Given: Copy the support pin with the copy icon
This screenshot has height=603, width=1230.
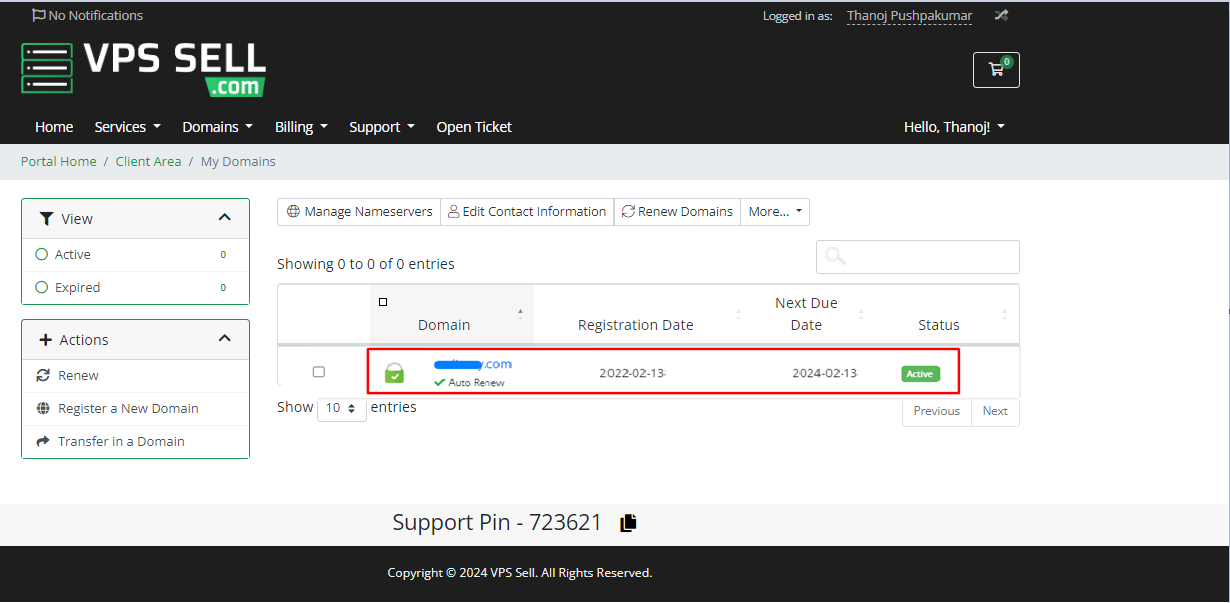Looking at the screenshot, I should pyautogui.click(x=628, y=523).
